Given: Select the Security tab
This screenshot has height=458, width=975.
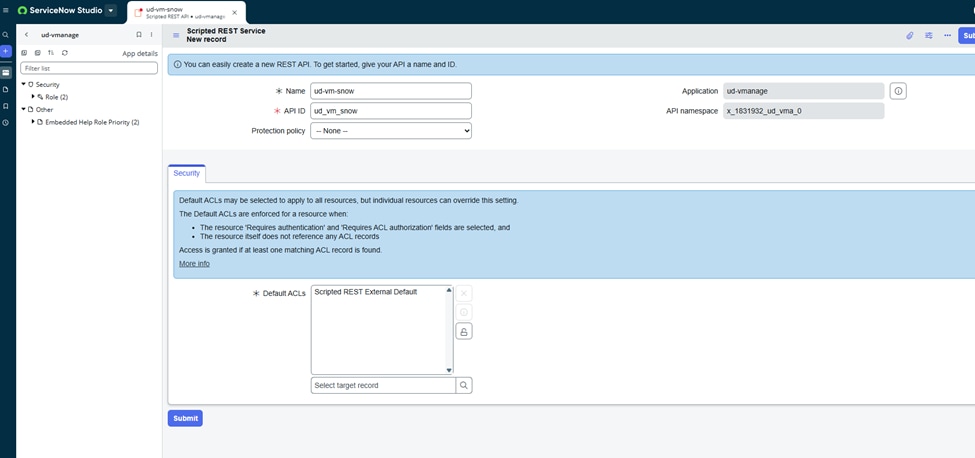Looking at the screenshot, I should [x=187, y=173].
